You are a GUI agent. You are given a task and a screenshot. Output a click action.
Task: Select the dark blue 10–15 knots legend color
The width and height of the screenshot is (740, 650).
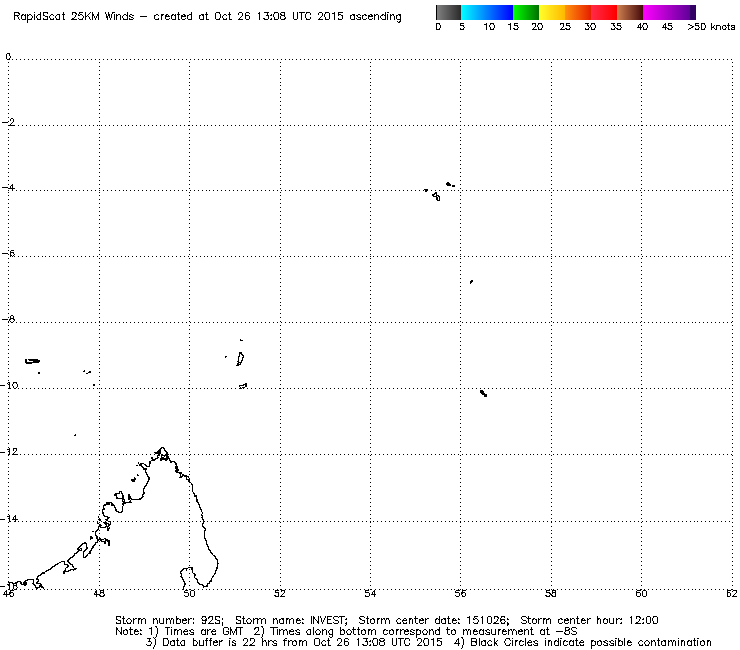point(500,12)
